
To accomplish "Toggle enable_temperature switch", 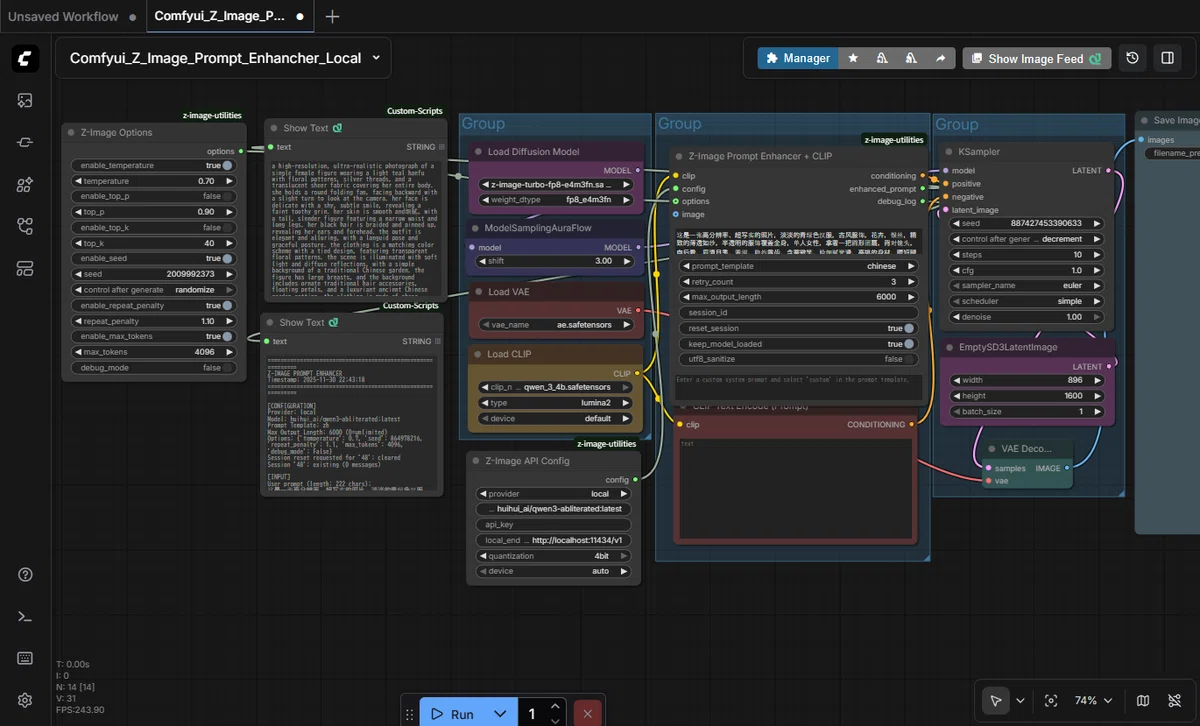I will 228,165.
